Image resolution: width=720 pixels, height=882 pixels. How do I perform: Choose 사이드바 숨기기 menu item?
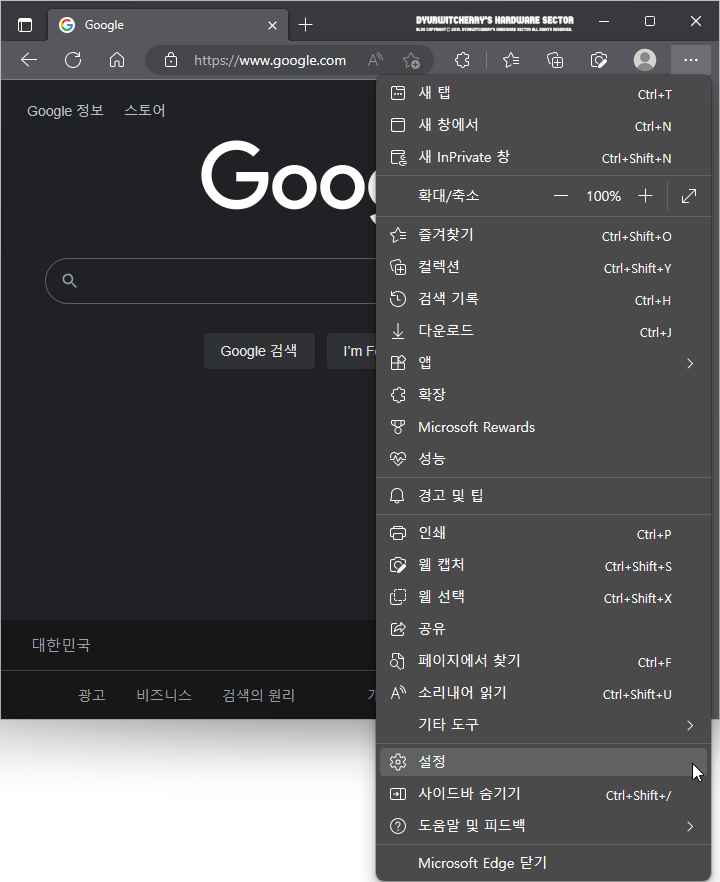(x=543, y=794)
